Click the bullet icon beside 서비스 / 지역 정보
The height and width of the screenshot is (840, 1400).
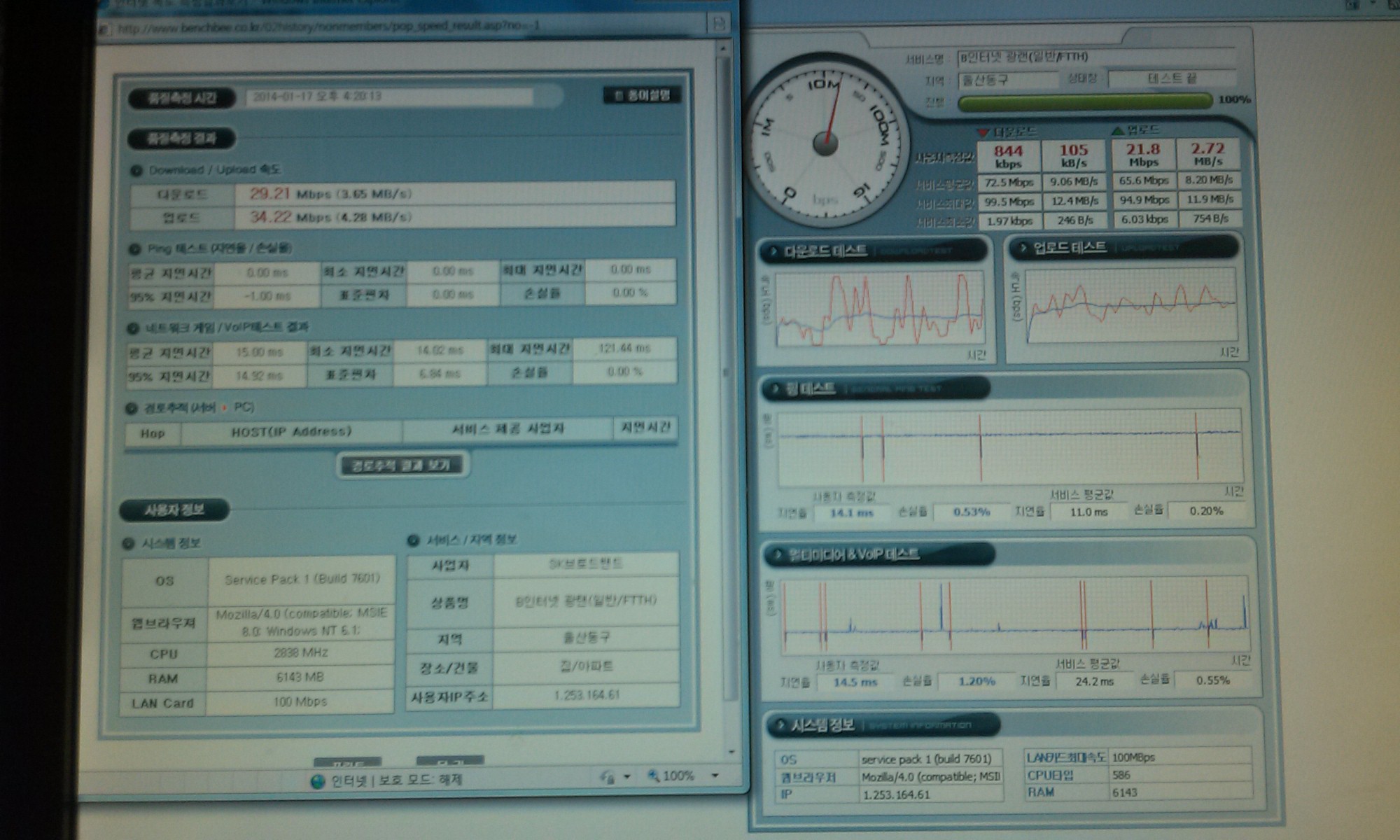[x=413, y=540]
